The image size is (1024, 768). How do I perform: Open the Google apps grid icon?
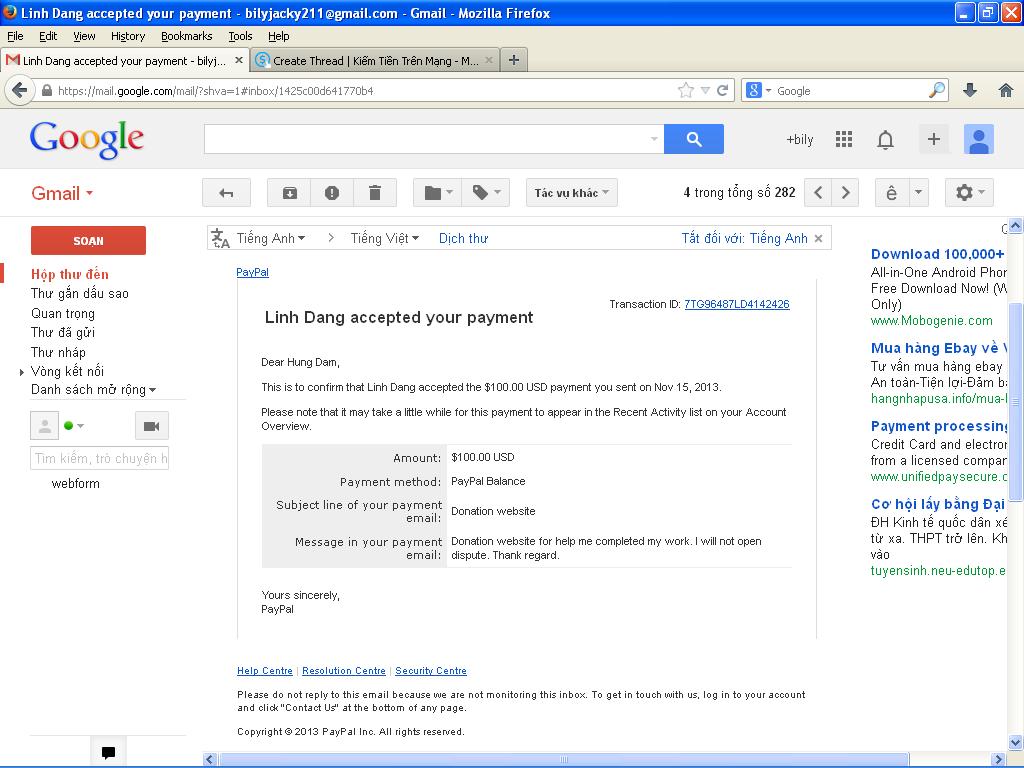[844, 139]
